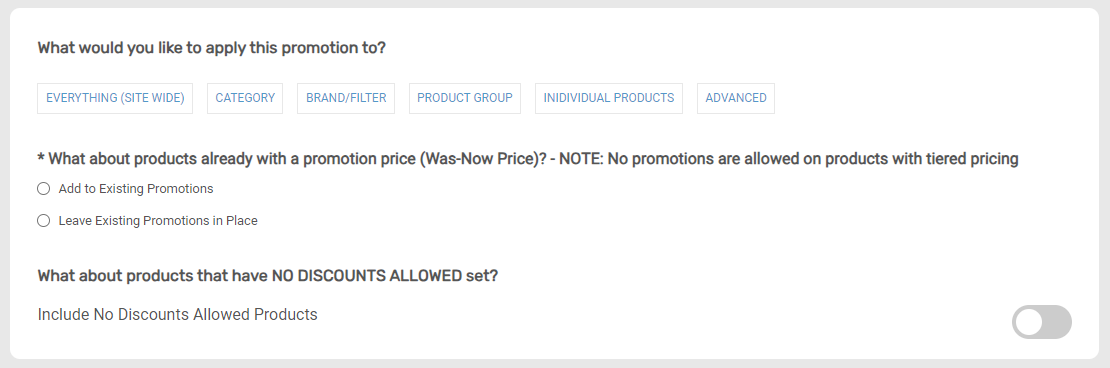Click the required asterisk before 'What about products'

(41, 158)
